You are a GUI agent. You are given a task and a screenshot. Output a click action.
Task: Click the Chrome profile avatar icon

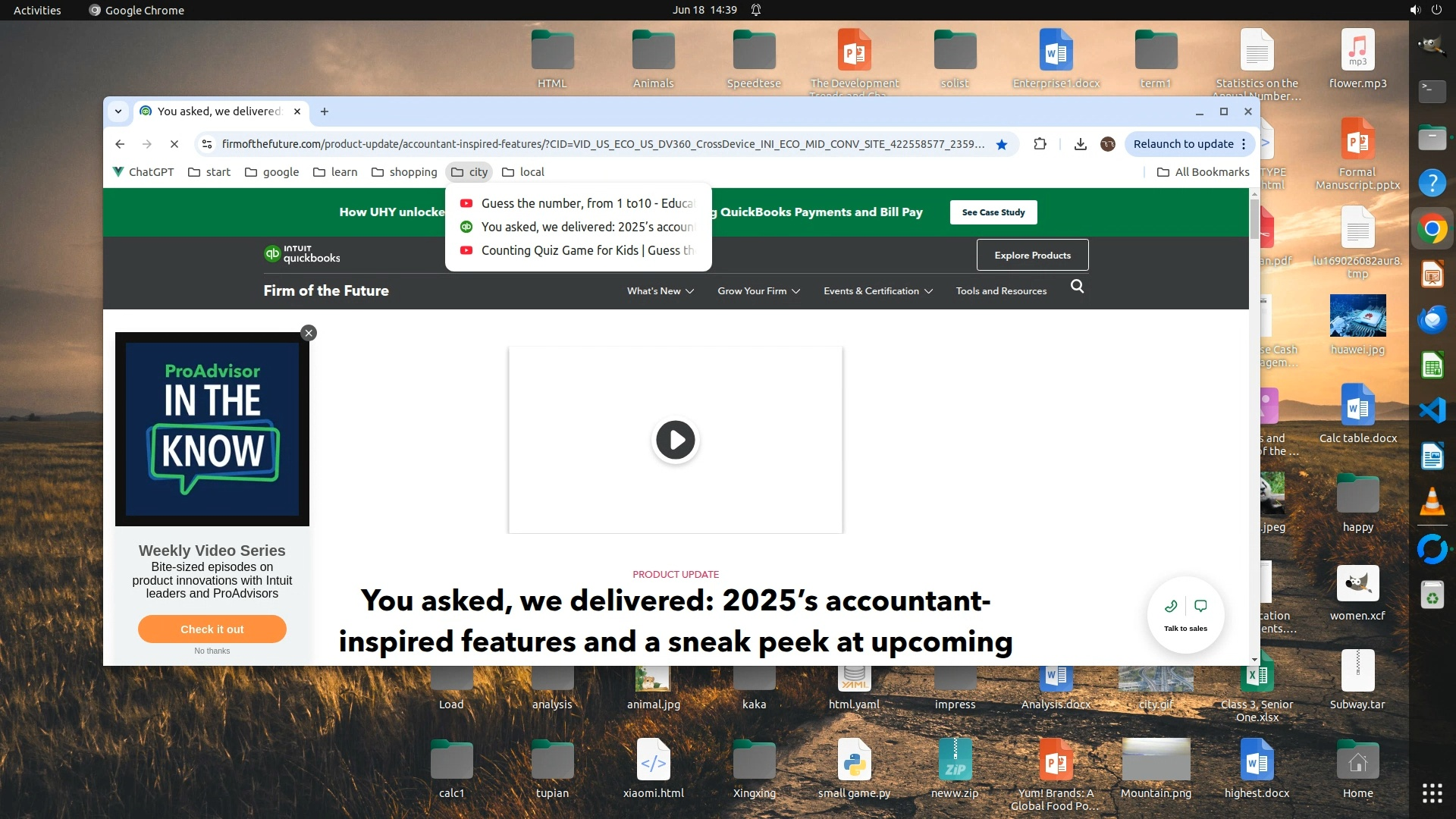point(1108,144)
